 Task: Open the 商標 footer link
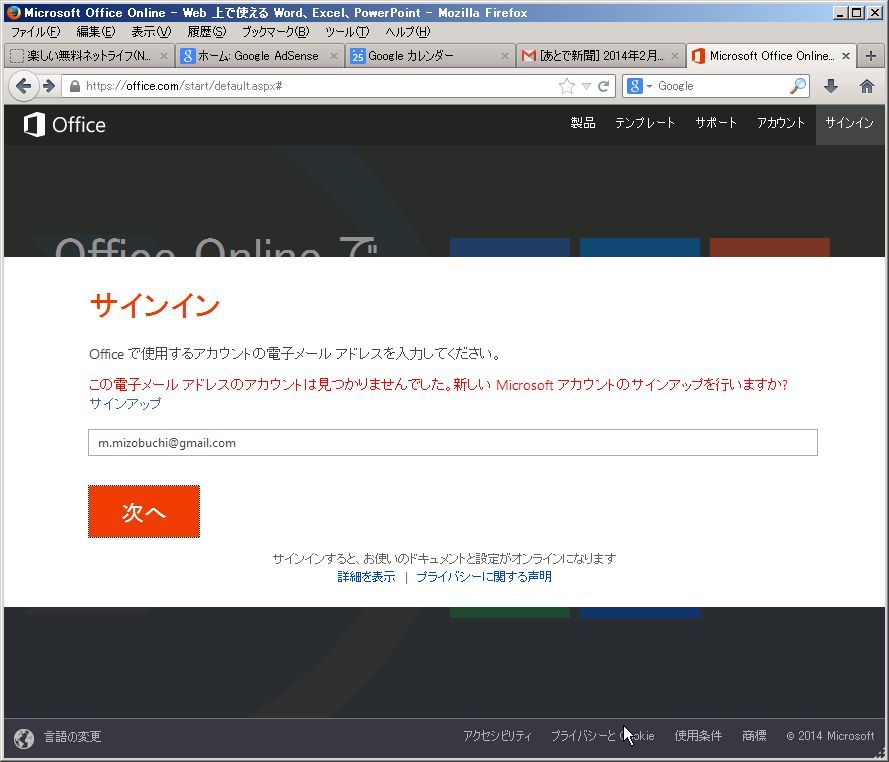[754, 736]
